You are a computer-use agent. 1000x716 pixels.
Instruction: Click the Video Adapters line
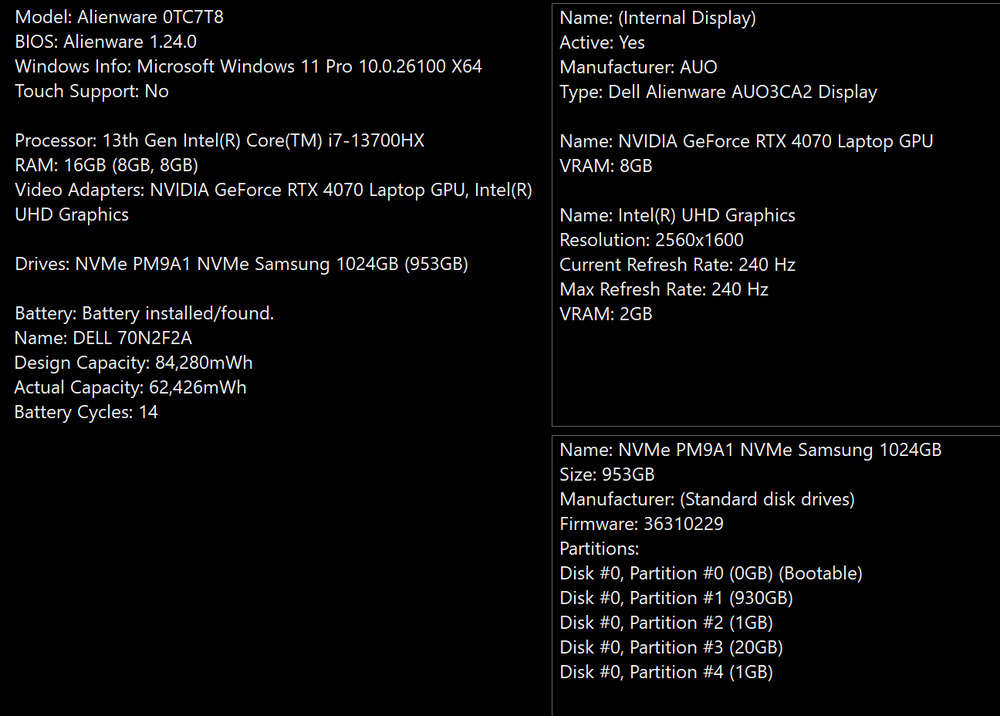coord(273,190)
